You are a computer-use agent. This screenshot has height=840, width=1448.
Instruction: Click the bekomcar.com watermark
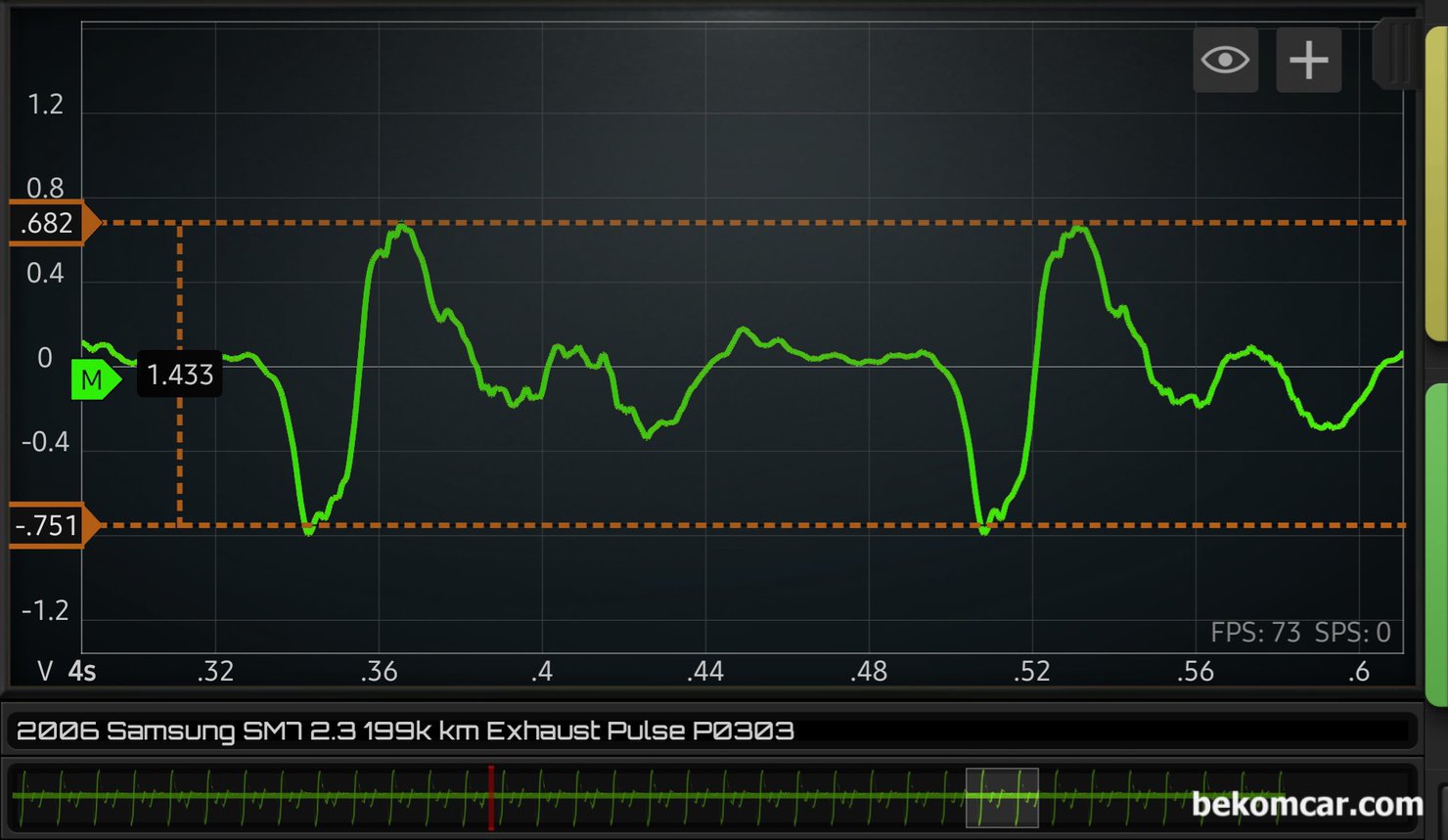1306,804
